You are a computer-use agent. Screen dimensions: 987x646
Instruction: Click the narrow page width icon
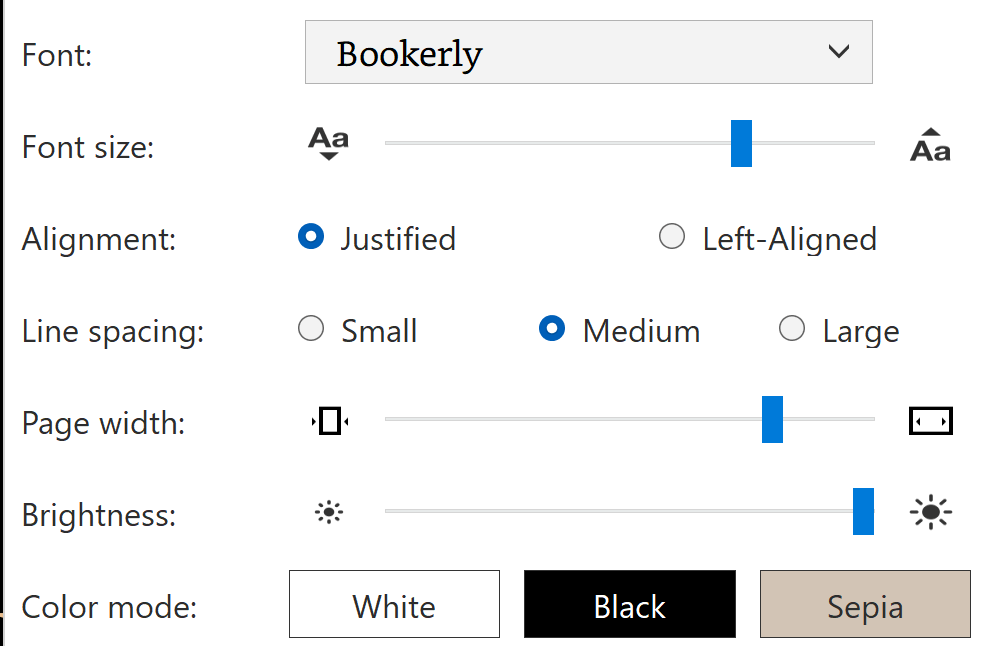pyautogui.click(x=330, y=422)
